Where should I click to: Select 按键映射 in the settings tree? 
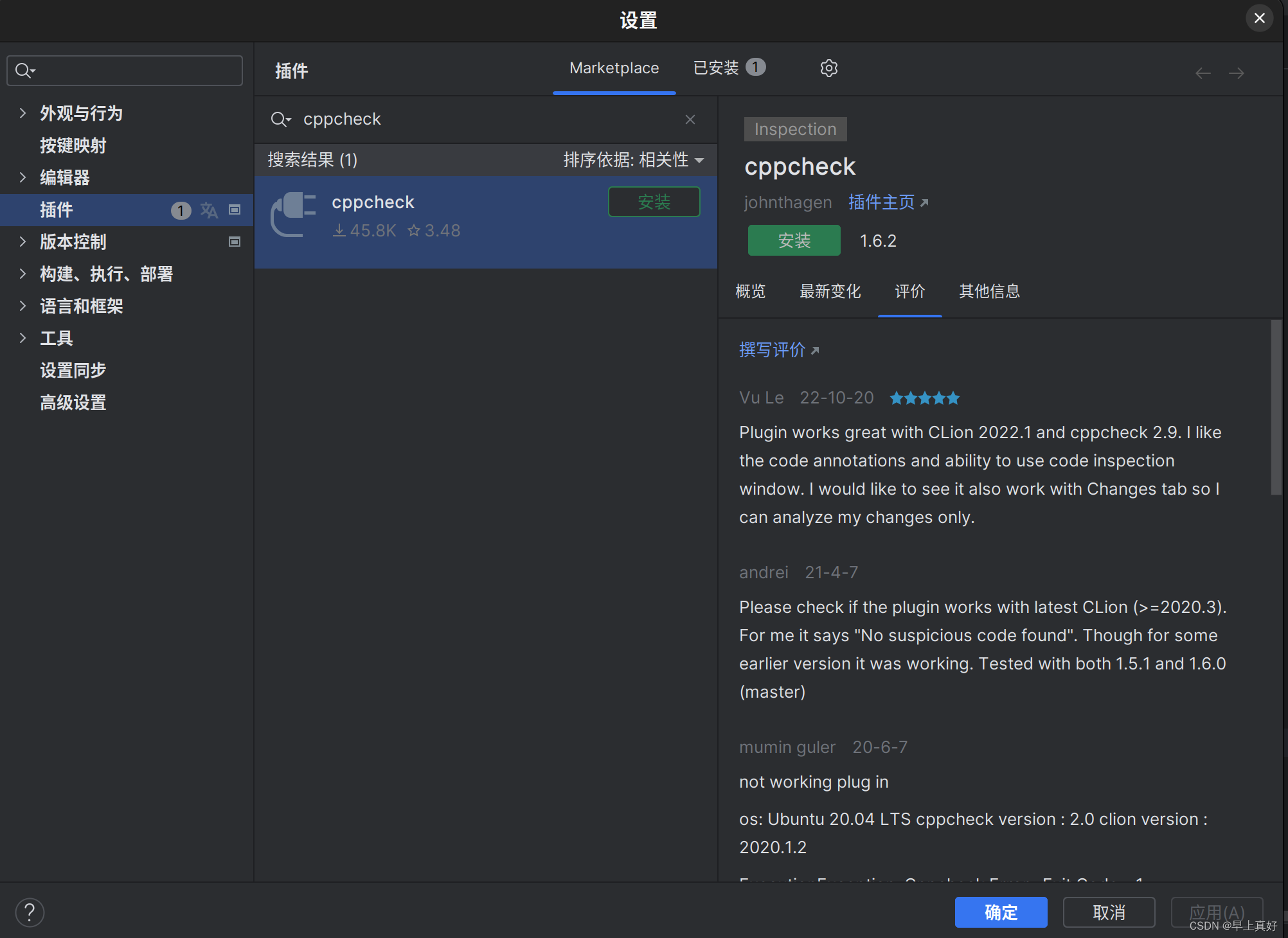point(73,146)
